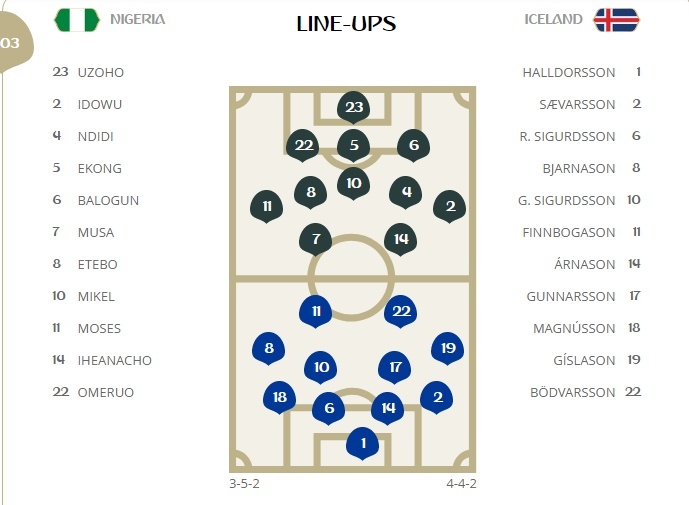Open Uzoho in the Nigeria lineup list

[101, 73]
